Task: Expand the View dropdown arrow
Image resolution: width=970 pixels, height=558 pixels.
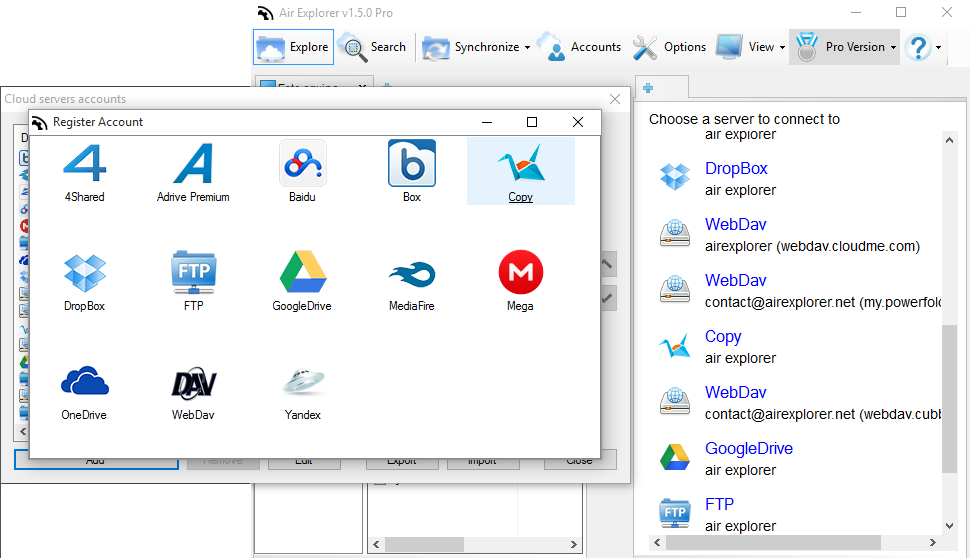Action: click(x=782, y=48)
